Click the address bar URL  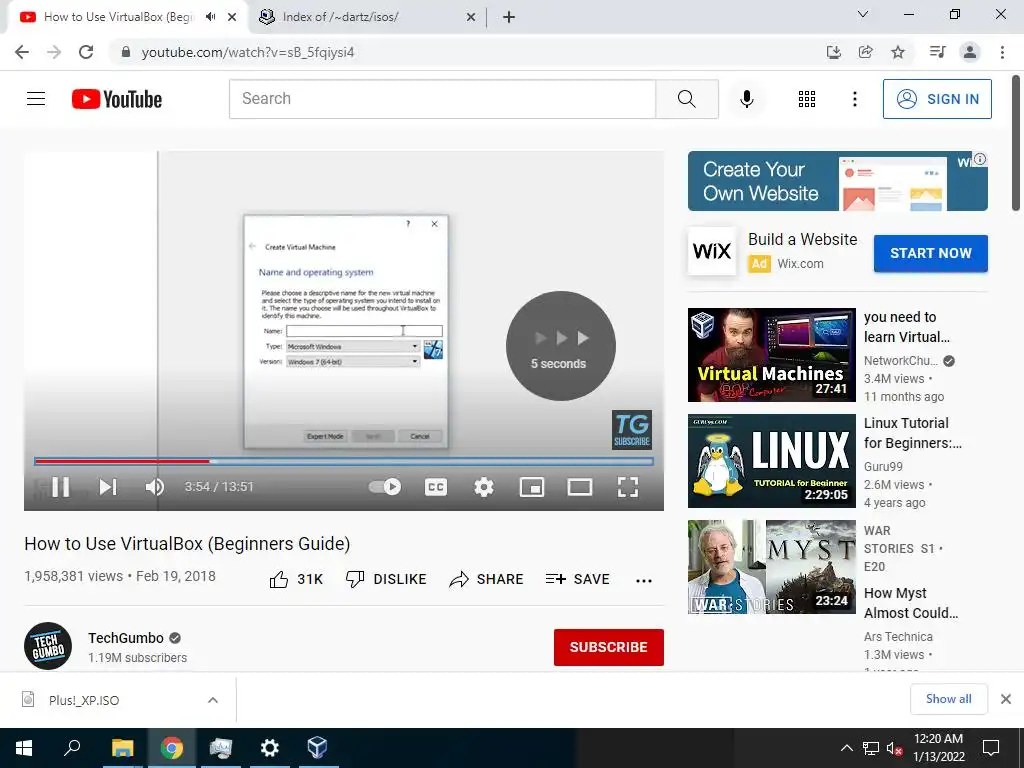248,52
